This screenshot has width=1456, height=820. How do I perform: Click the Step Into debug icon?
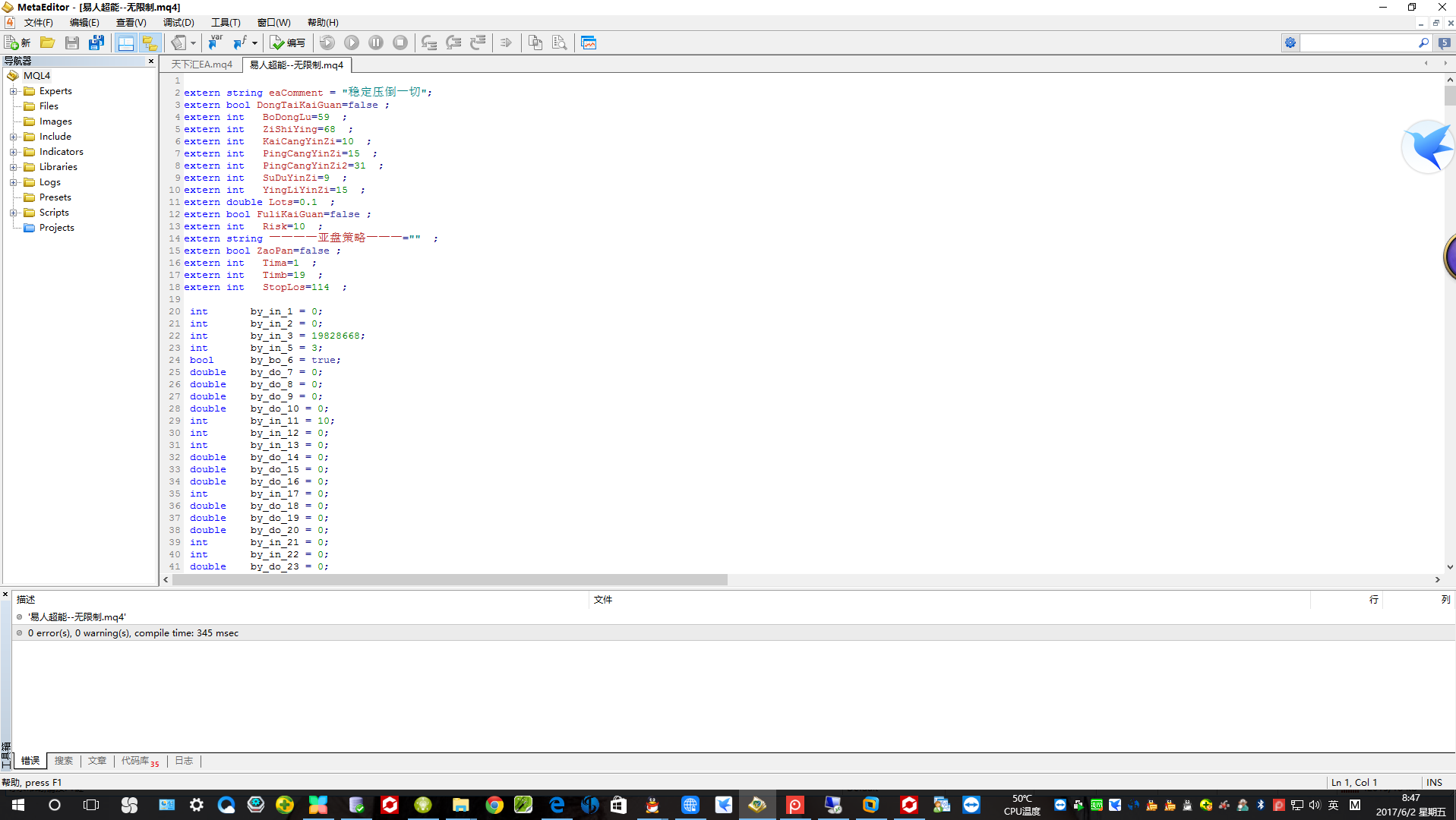(x=429, y=43)
